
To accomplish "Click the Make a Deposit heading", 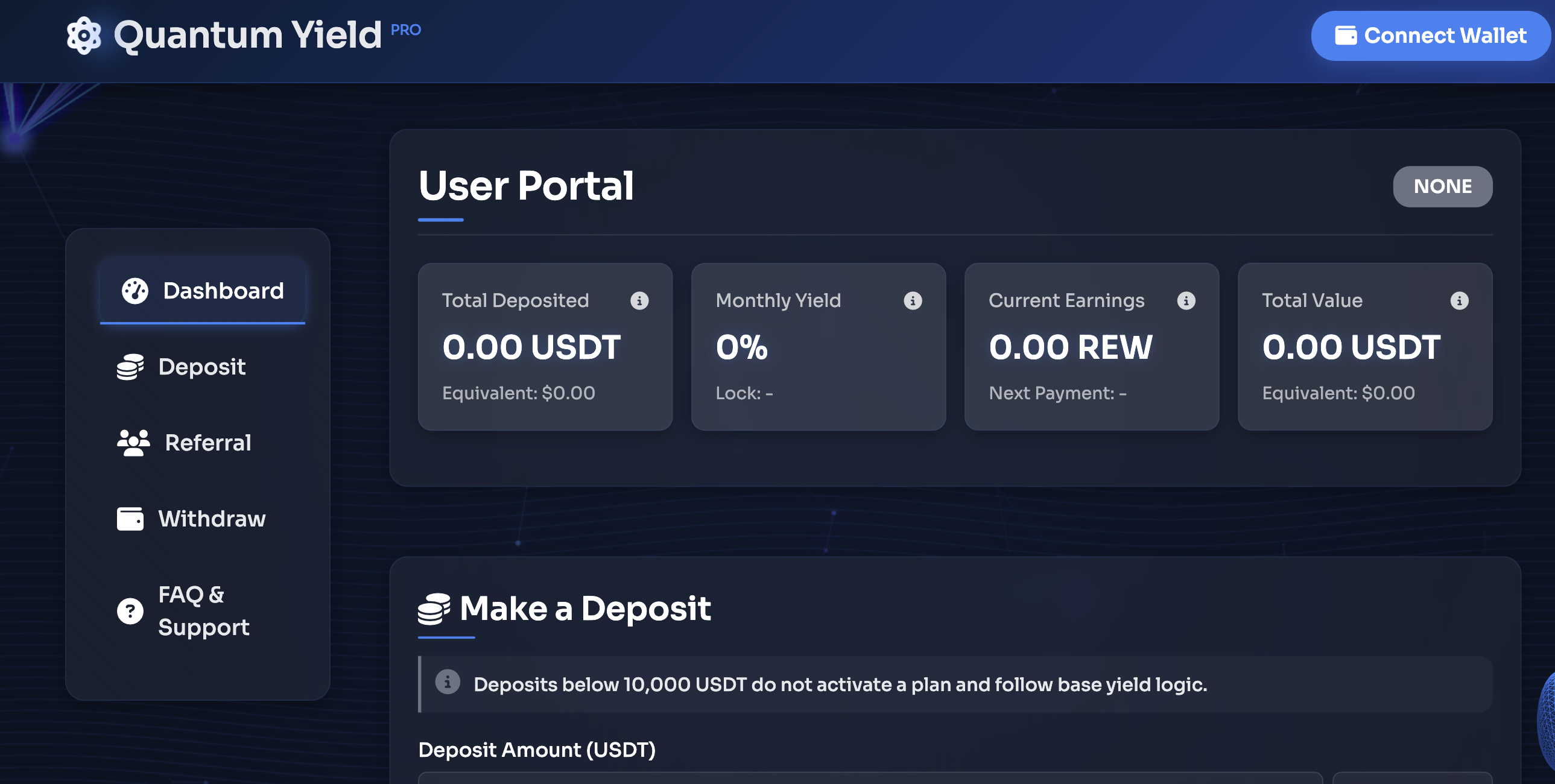I will click(585, 609).
